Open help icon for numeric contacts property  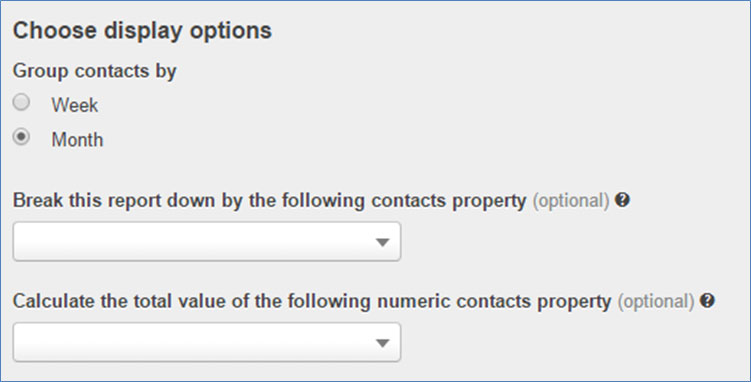(707, 301)
